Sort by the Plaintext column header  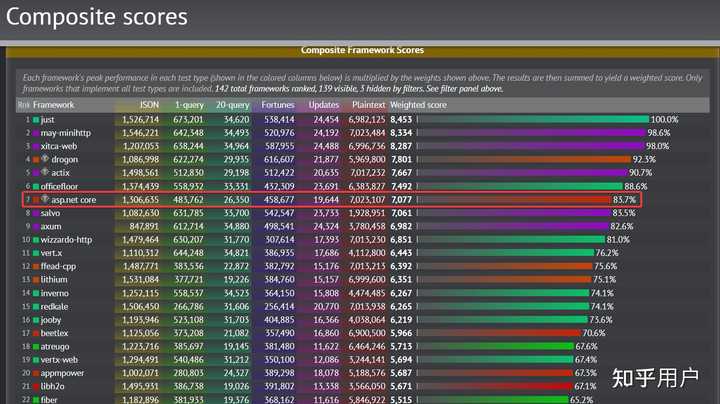[x=368, y=105]
